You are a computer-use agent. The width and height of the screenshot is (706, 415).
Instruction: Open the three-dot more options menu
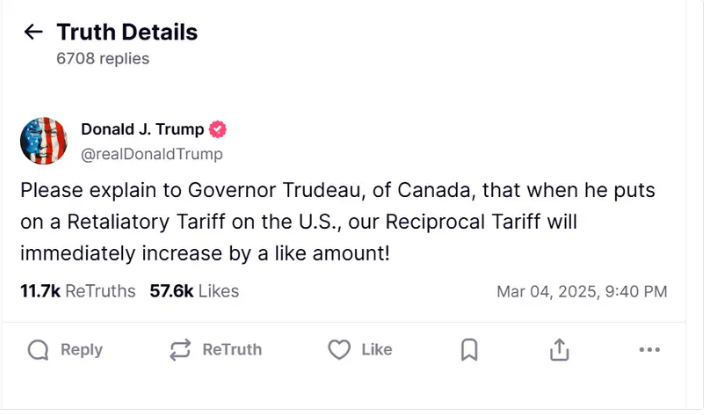point(649,350)
